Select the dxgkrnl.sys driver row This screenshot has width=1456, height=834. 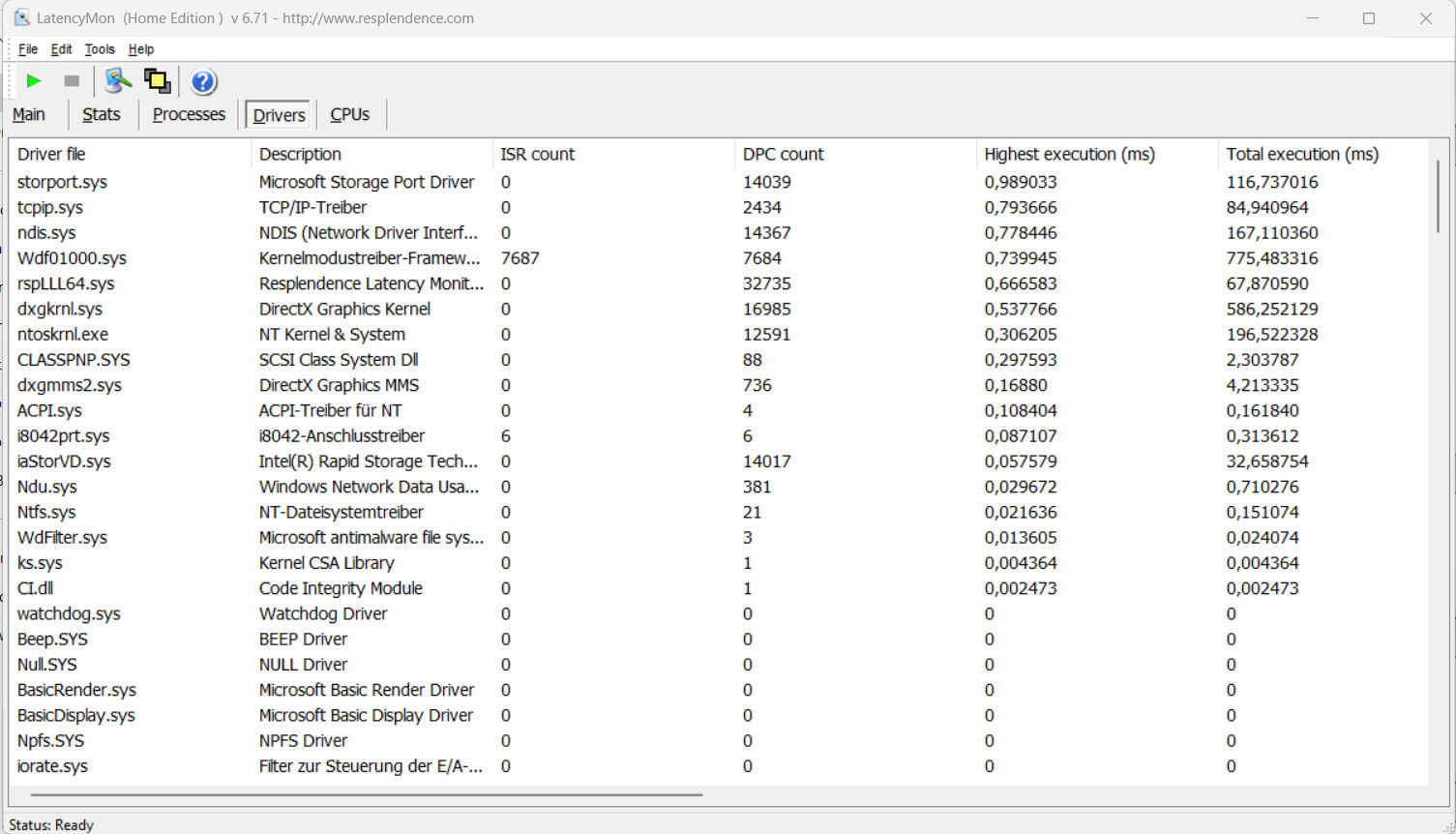(x=60, y=309)
